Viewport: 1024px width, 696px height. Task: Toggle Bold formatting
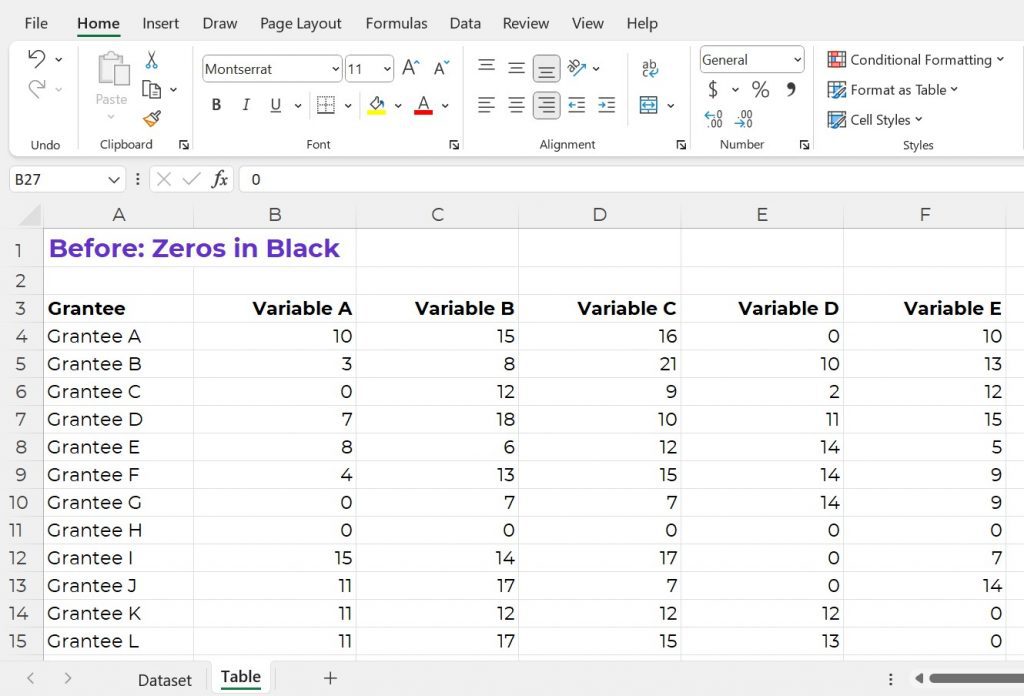(x=216, y=105)
